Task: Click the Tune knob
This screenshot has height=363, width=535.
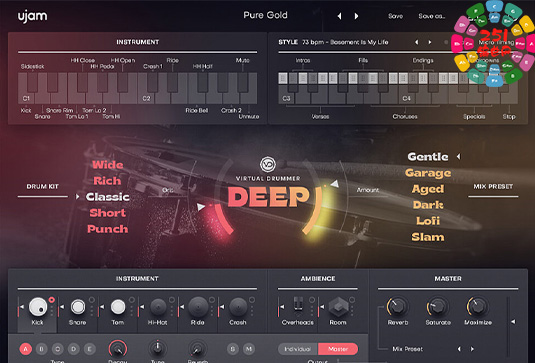Action: pyautogui.click(x=157, y=349)
